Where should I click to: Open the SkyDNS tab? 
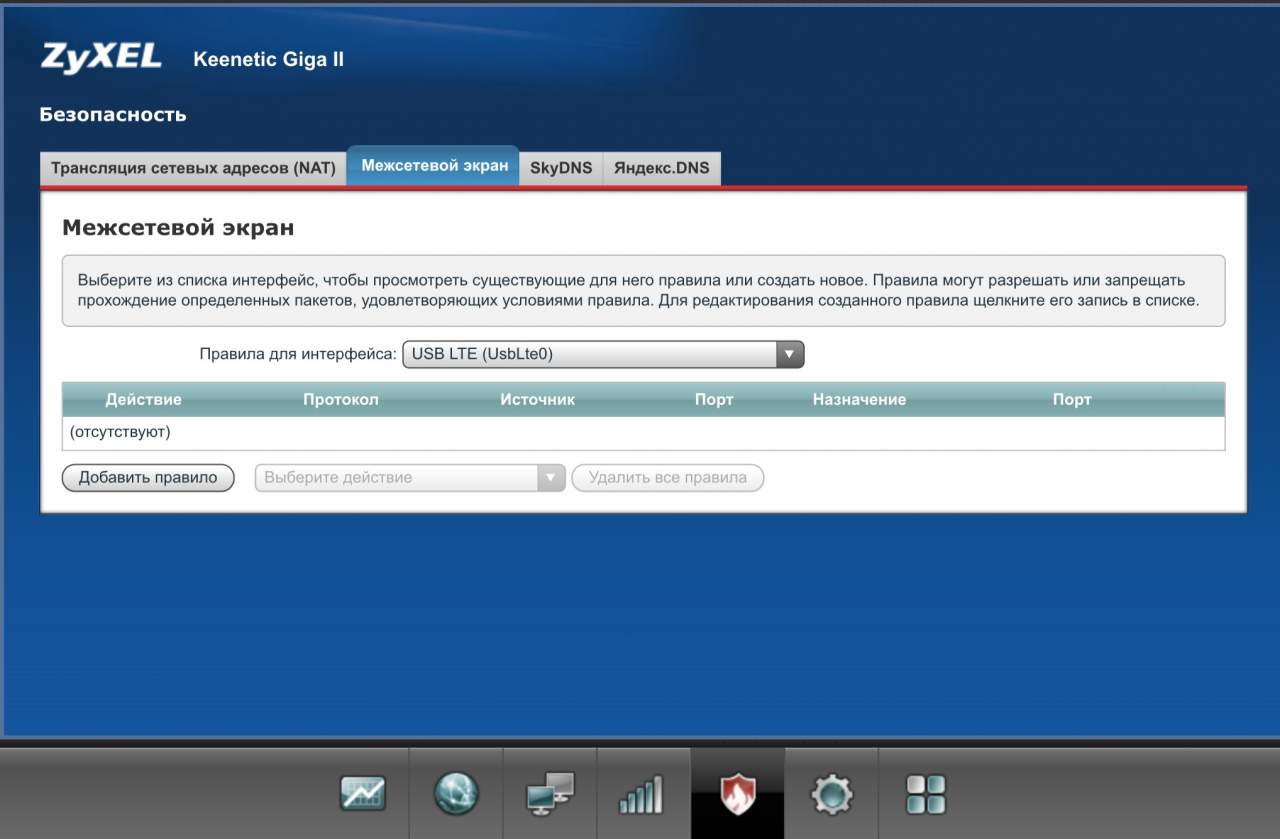pos(561,168)
